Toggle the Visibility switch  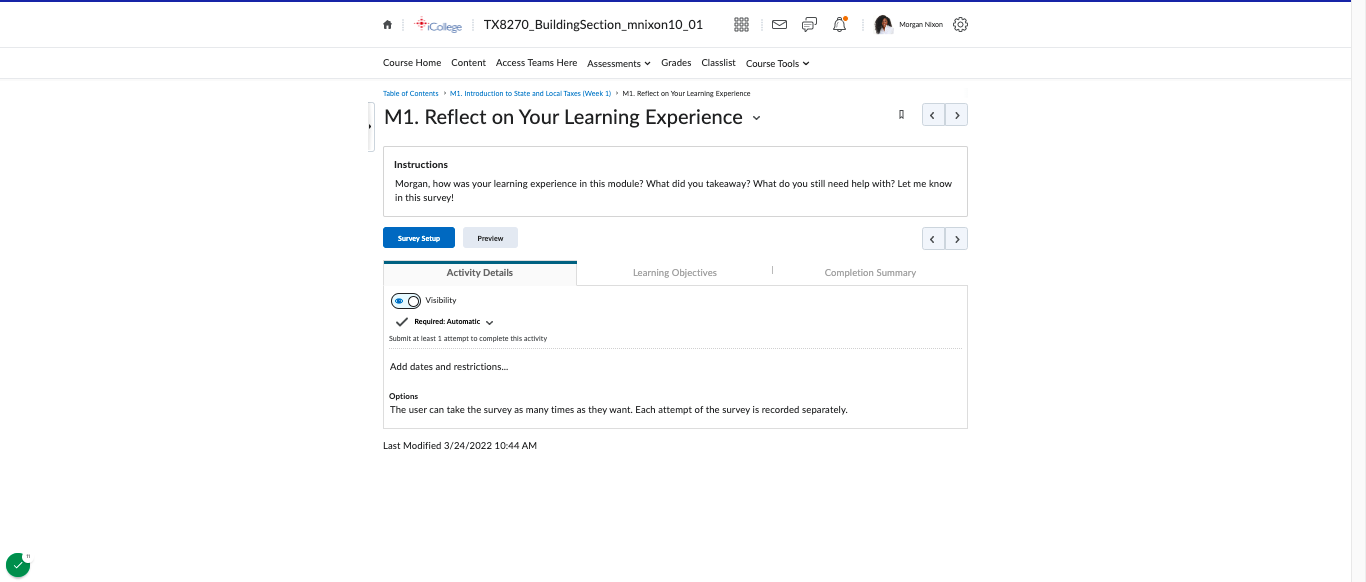coord(406,301)
